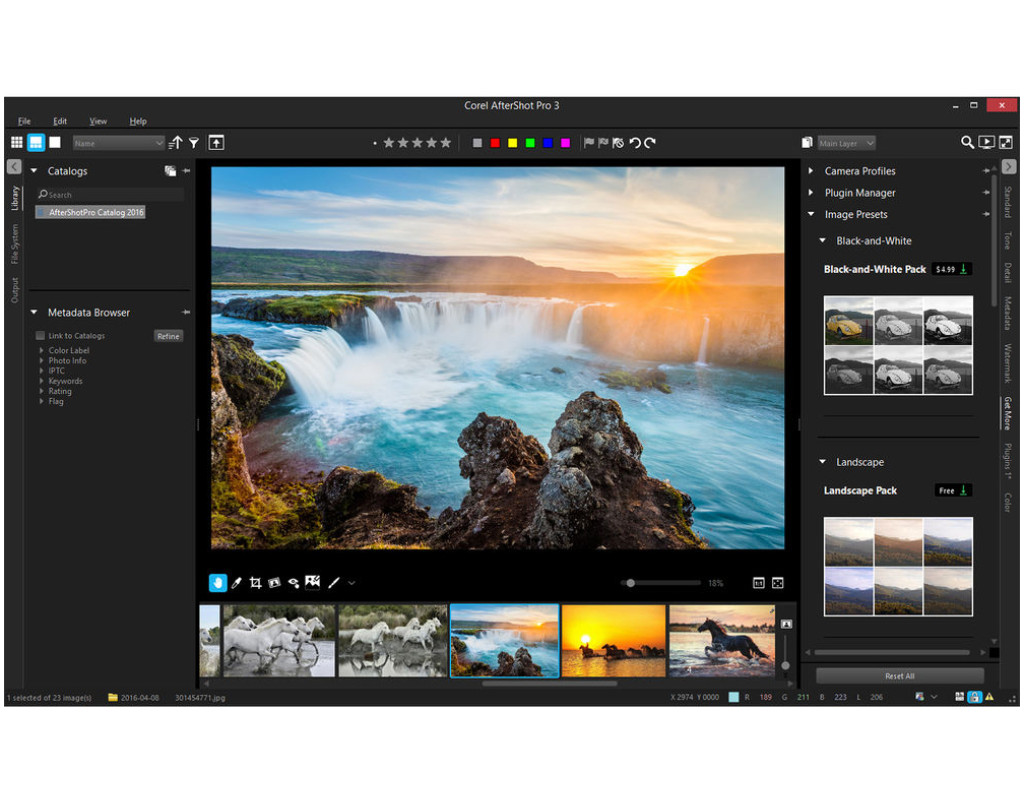Set flag pick on image

[588, 143]
